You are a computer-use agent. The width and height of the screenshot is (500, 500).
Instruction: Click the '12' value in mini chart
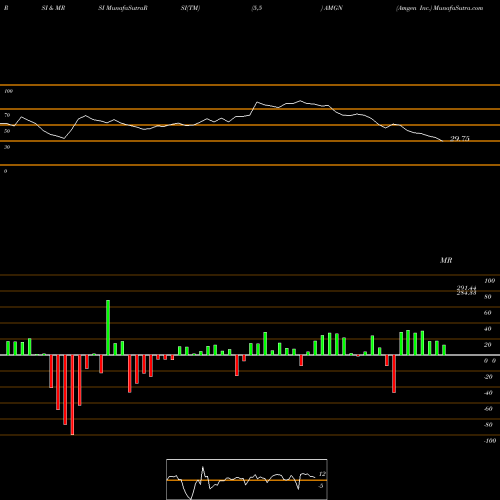point(322,474)
